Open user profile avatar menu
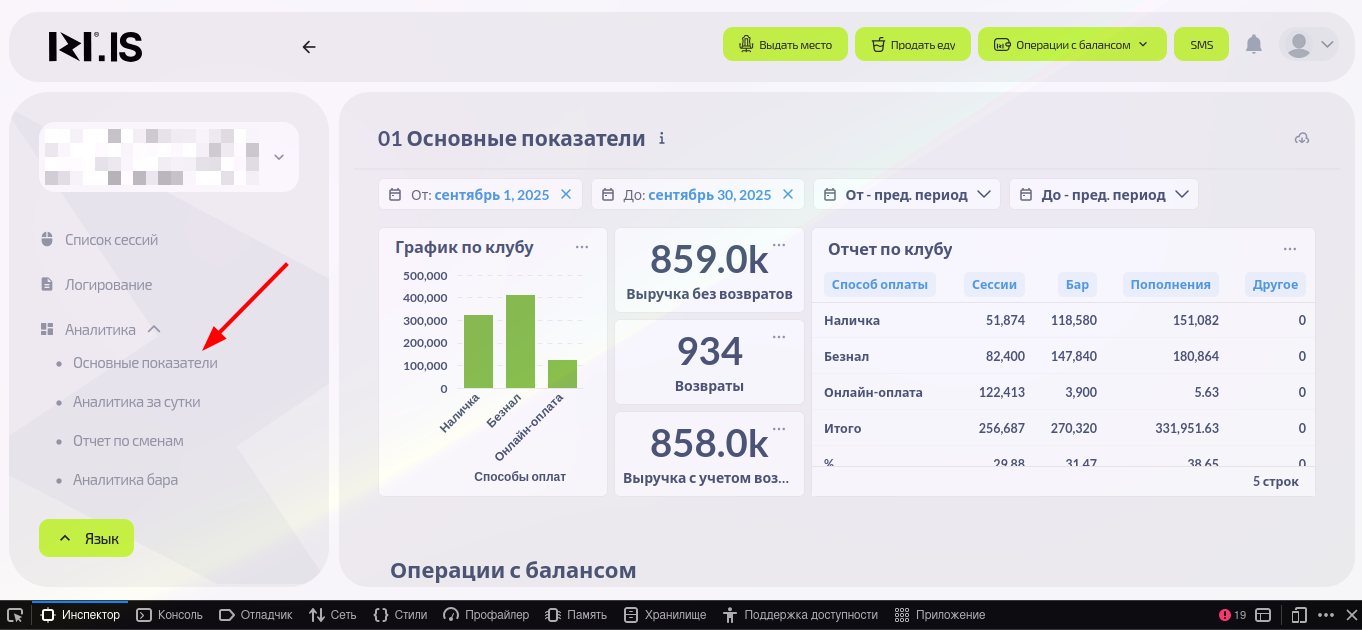The image size is (1362, 630). coord(1308,45)
